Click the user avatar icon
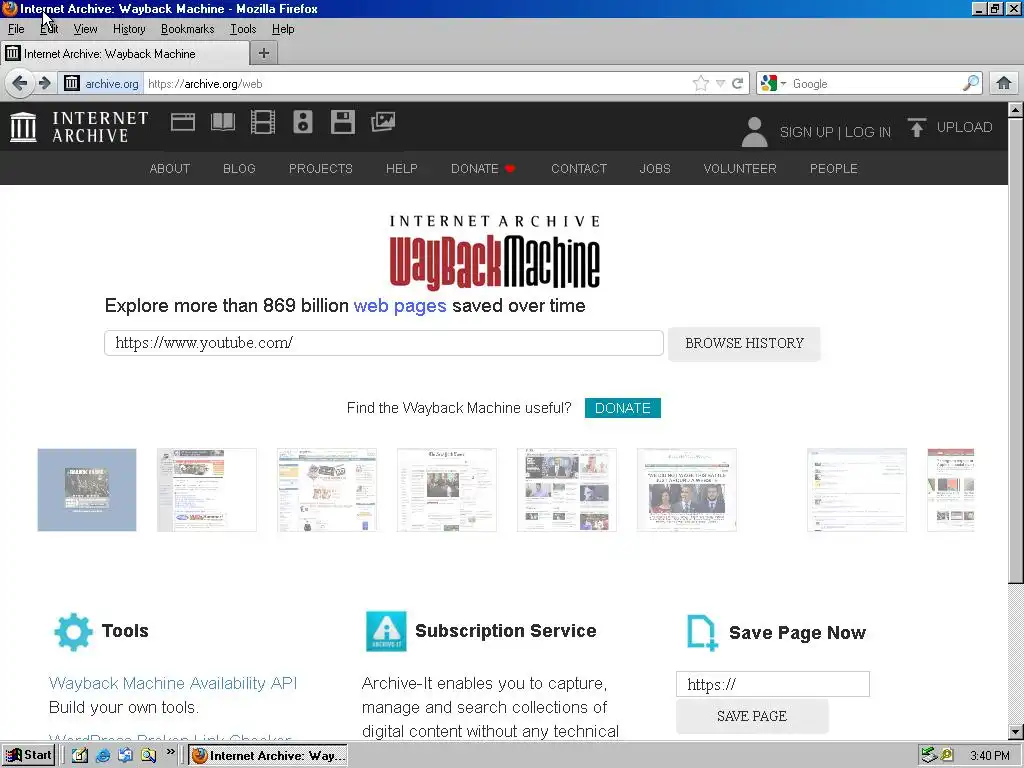The height and width of the screenshot is (768, 1024). click(754, 131)
